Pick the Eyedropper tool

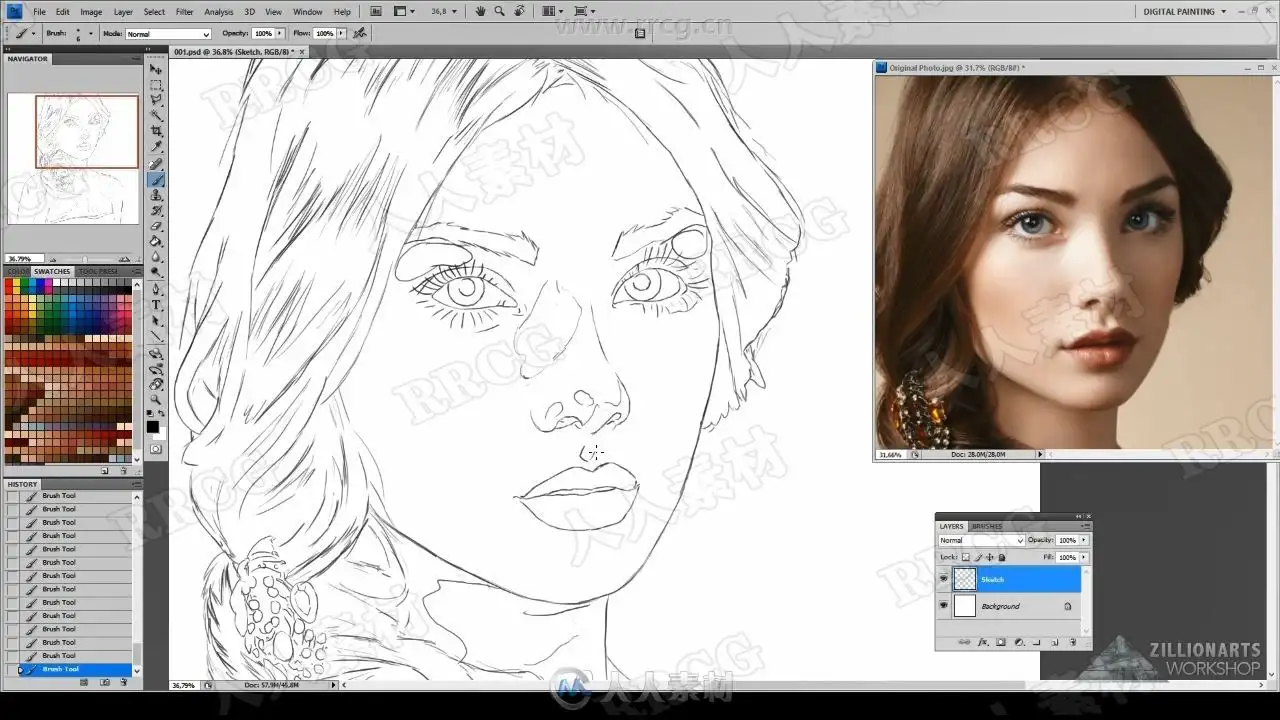click(156, 147)
